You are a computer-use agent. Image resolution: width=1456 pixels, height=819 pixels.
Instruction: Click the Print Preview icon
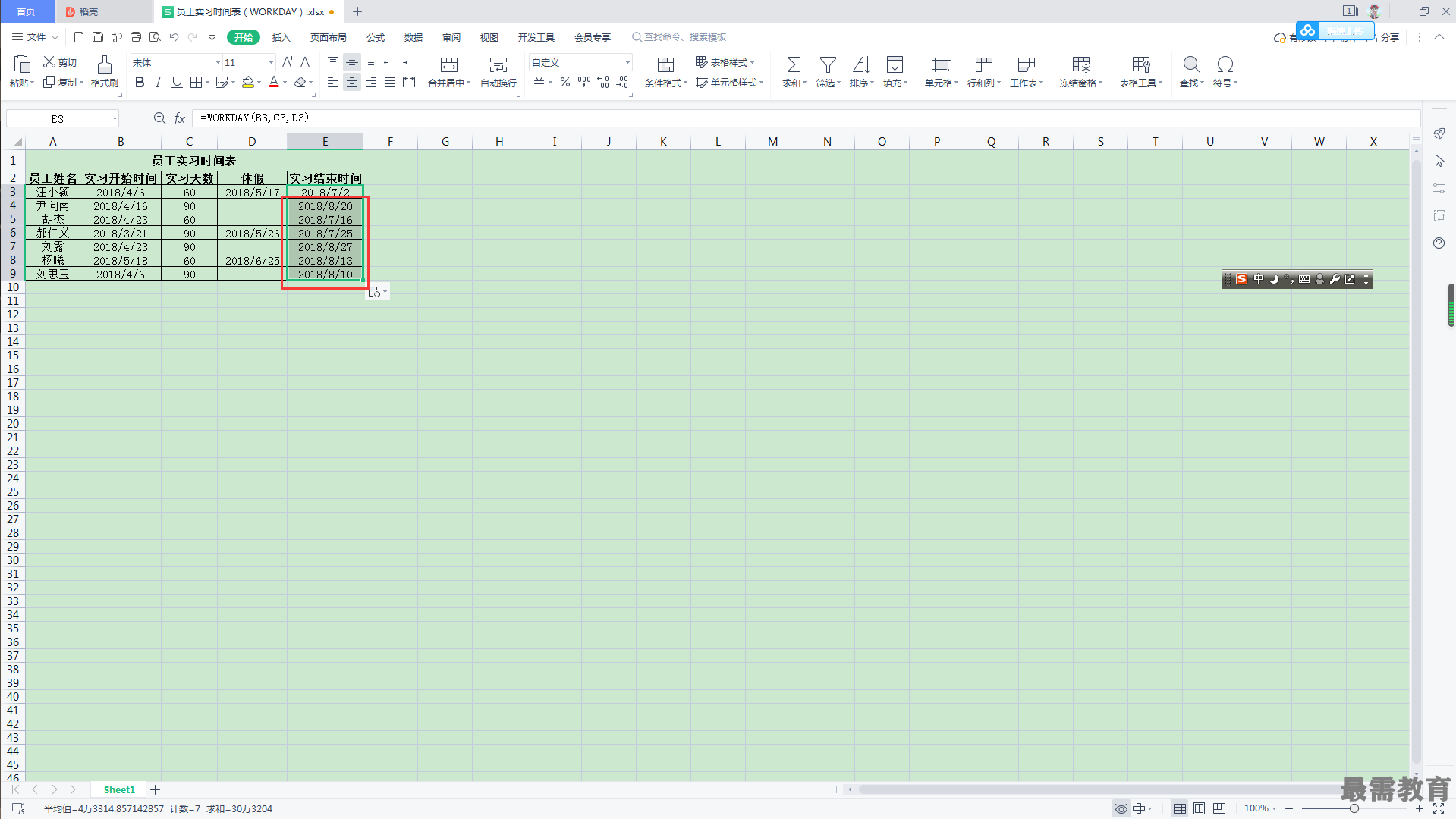pos(155,37)
